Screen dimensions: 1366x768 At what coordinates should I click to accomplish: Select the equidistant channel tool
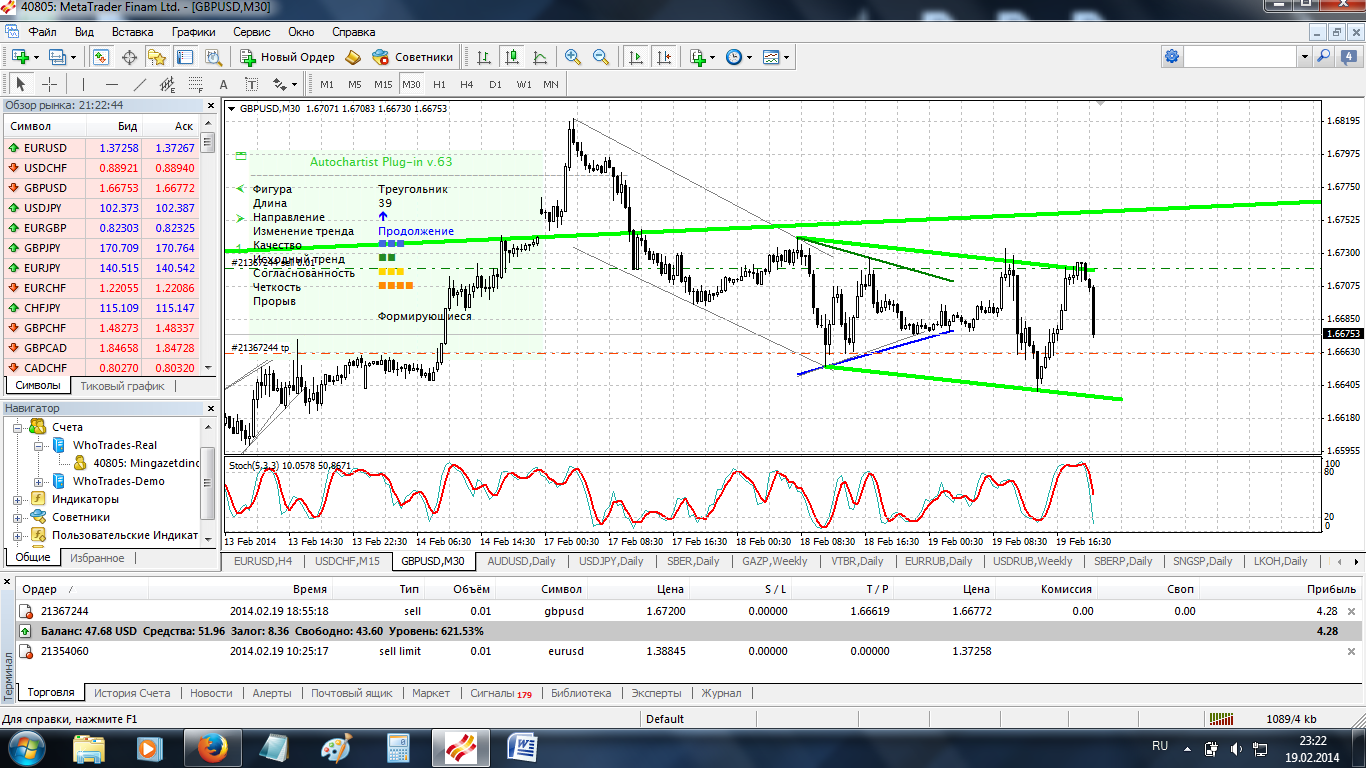[167, 84]
